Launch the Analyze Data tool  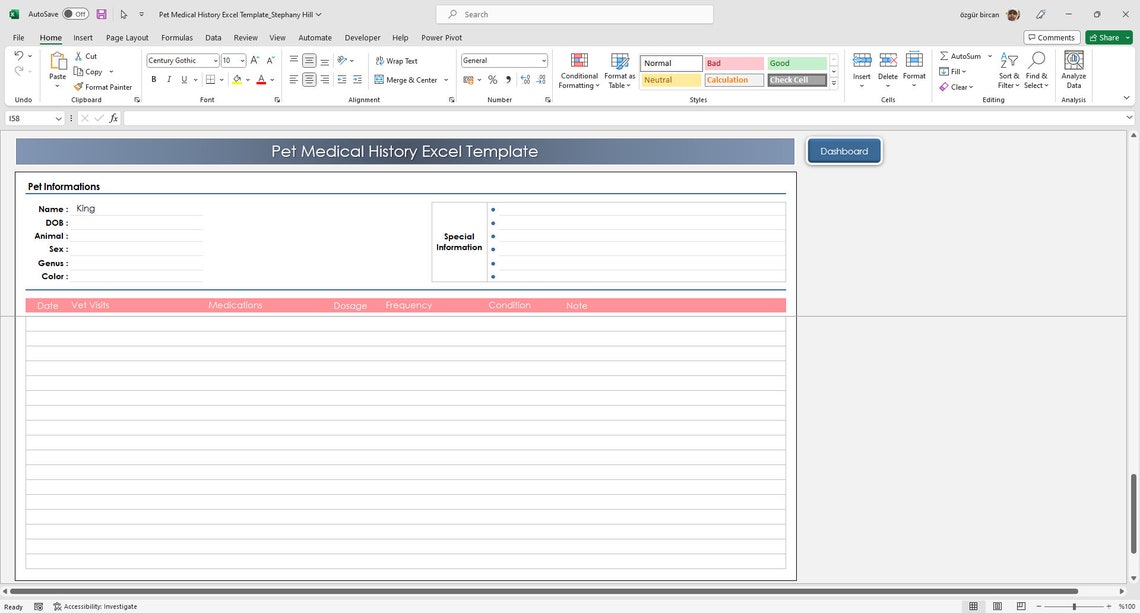coord(1073,68)
